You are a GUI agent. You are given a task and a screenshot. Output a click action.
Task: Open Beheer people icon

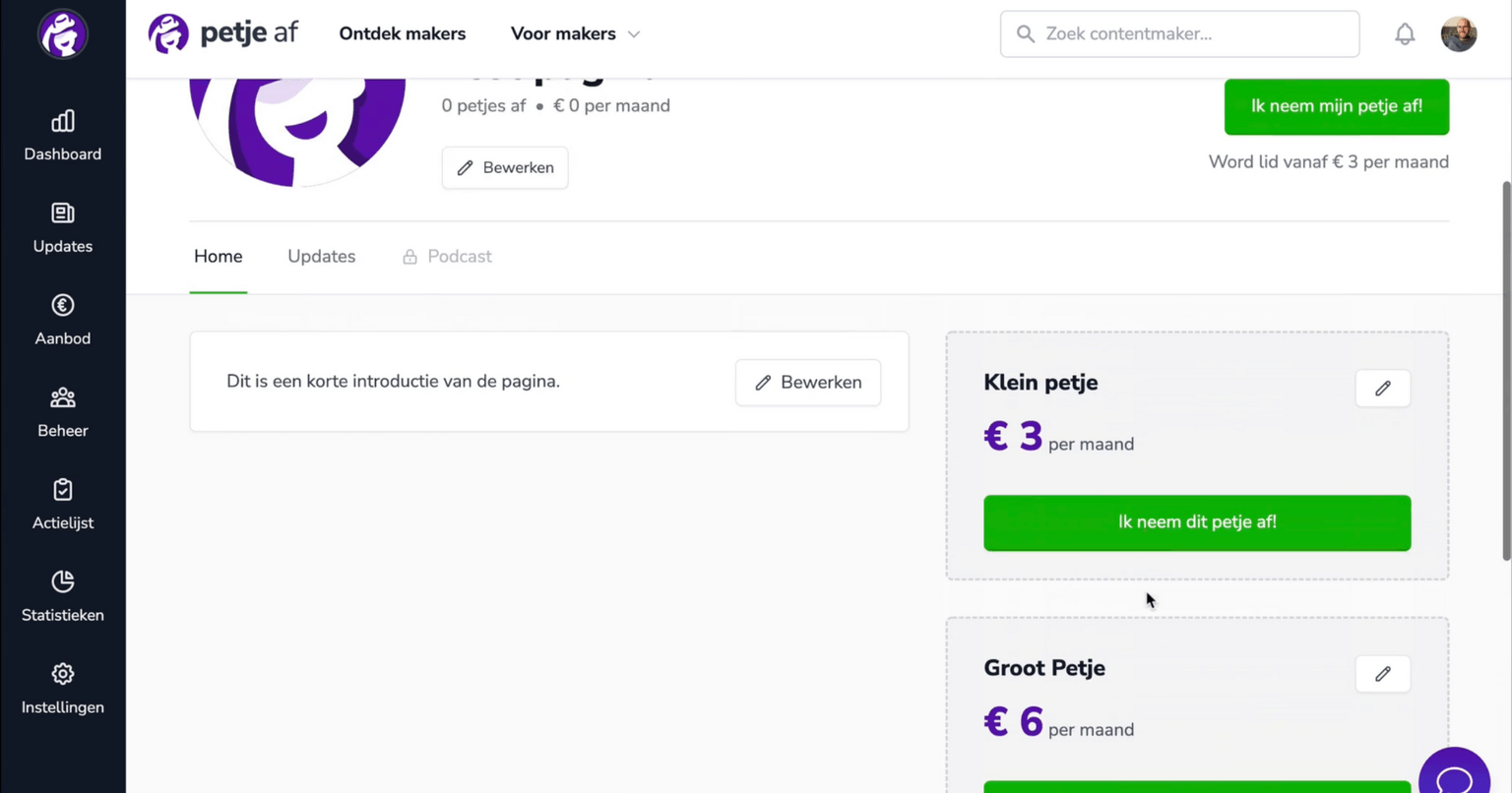pyautogui.click(x=63, y=397)
